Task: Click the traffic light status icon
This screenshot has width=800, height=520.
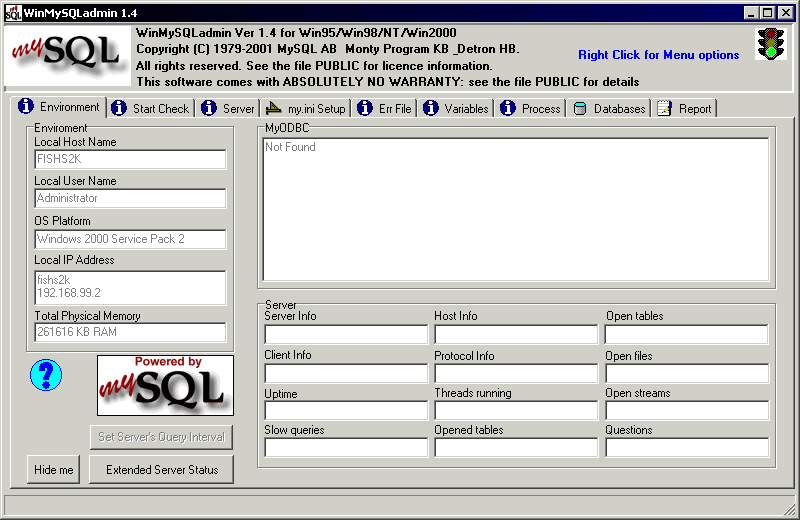Action: [770, 44]
